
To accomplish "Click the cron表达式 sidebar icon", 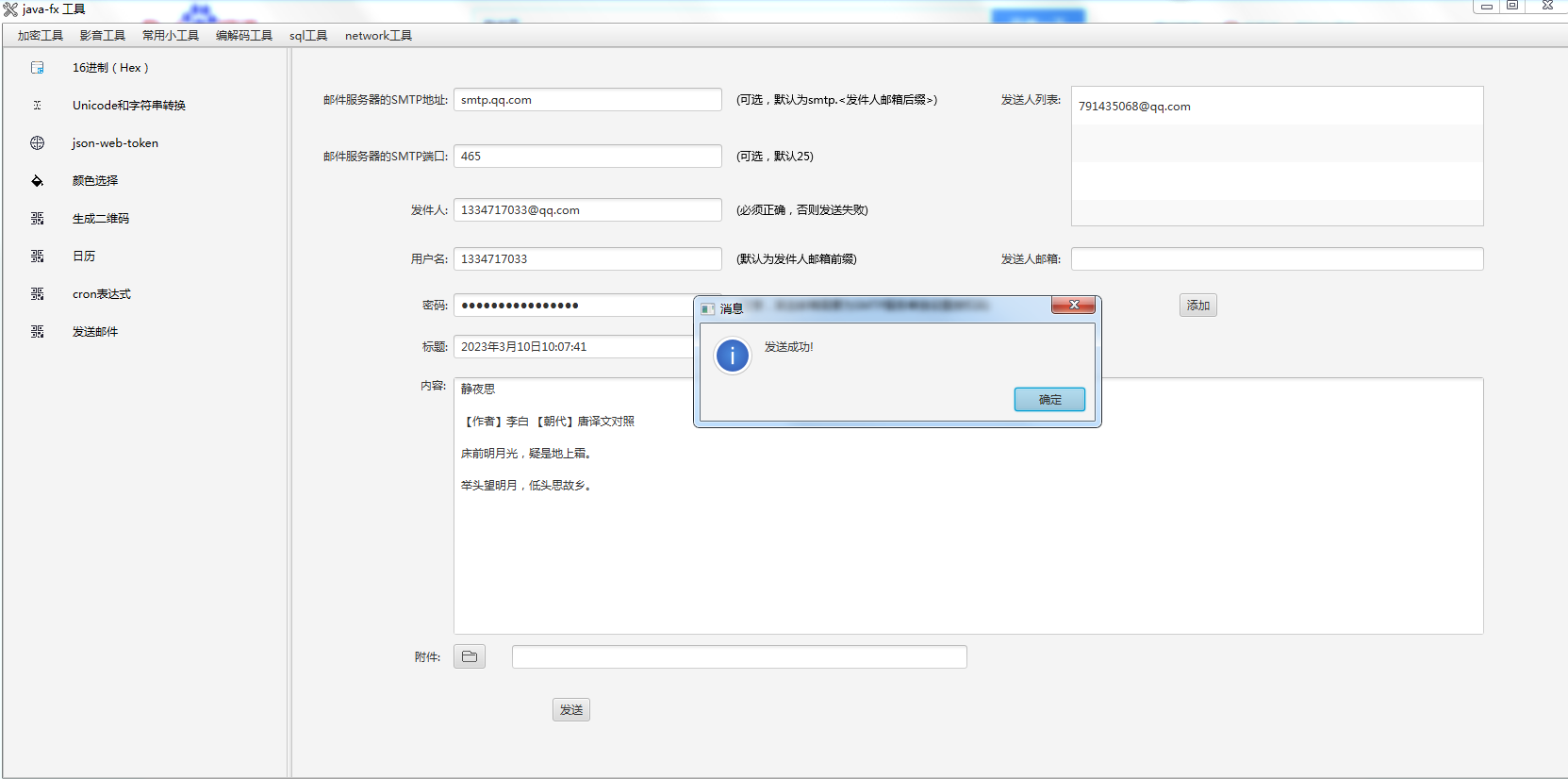I will (x=38, y=294).
